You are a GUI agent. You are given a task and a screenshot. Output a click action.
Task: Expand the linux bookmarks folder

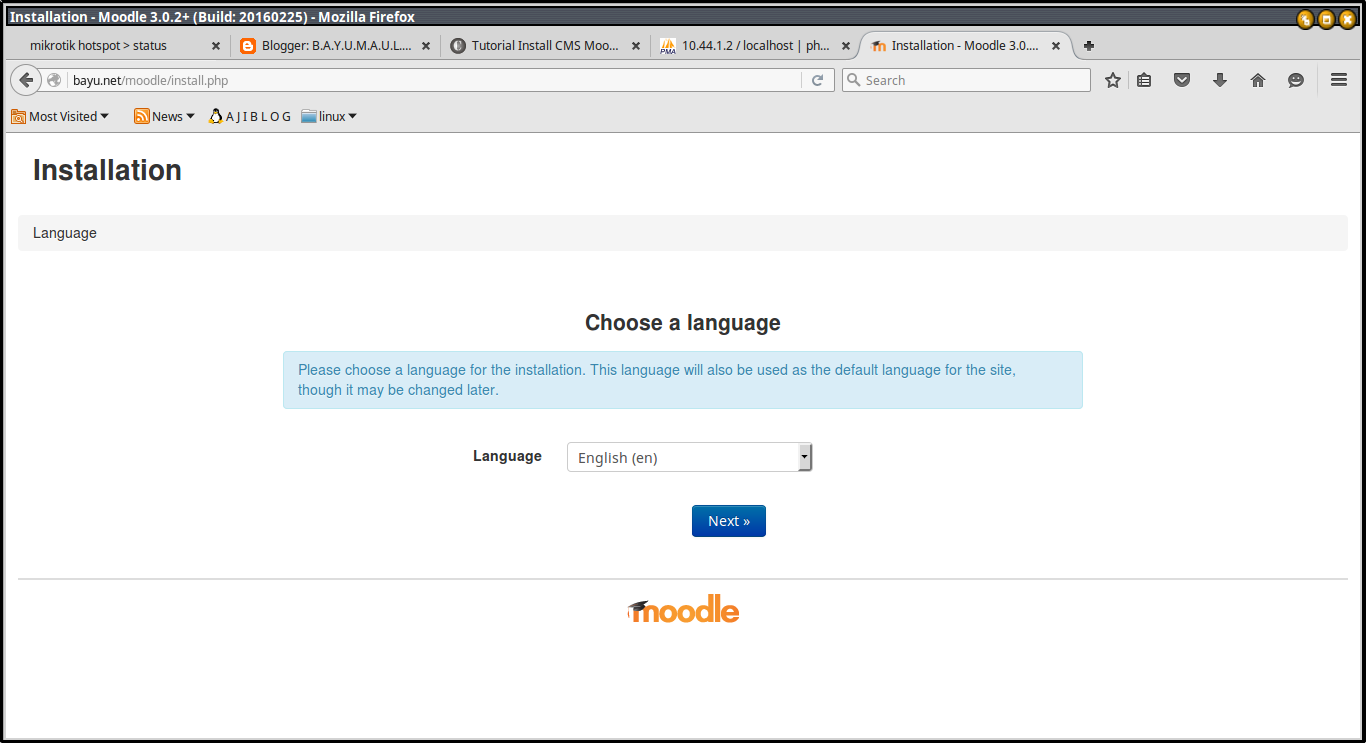point(329,116)
